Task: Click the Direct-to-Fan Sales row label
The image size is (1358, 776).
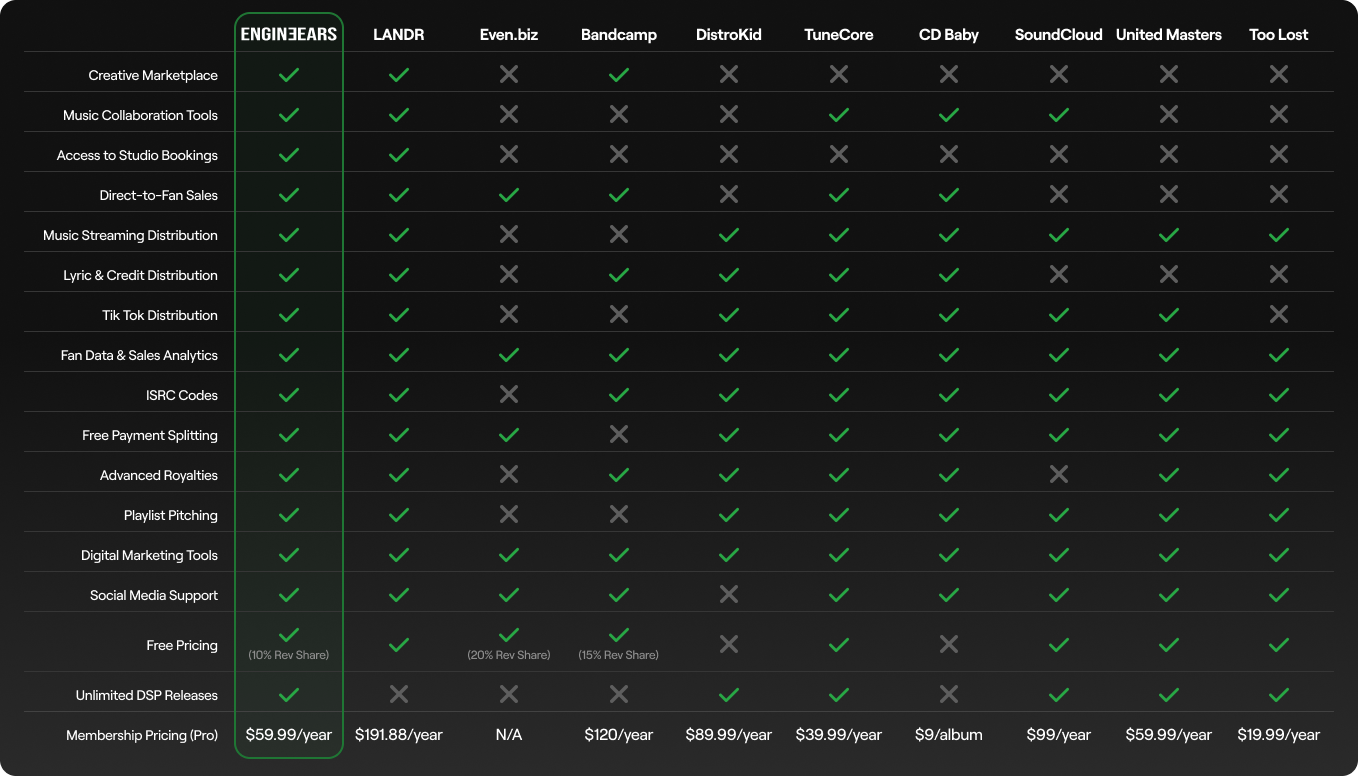Action: click(158, 195)
